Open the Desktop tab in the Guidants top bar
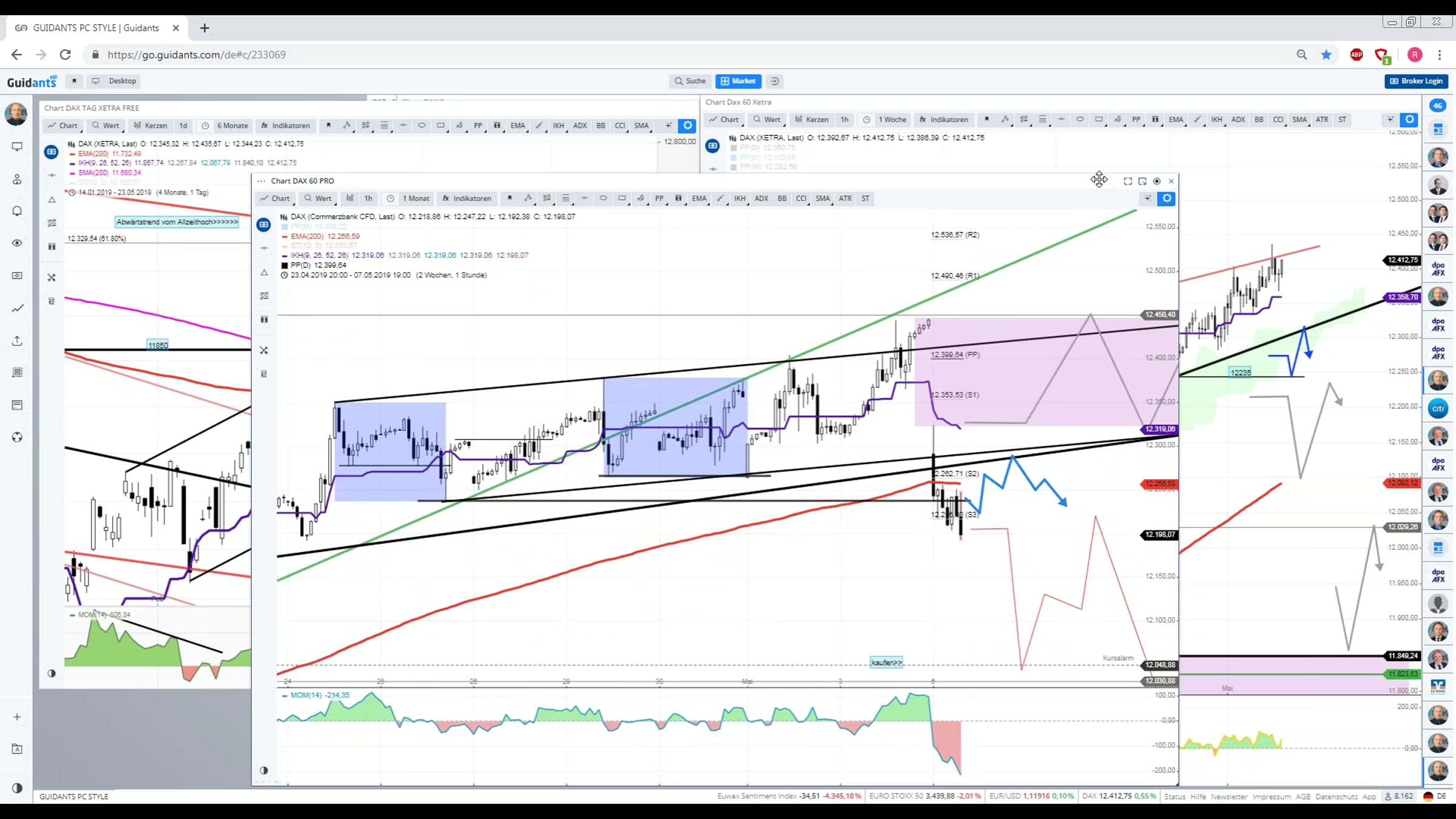Image resolution: width=1456 pixels, height=819 pixels. pyautogui.click(x=114, y=81)
